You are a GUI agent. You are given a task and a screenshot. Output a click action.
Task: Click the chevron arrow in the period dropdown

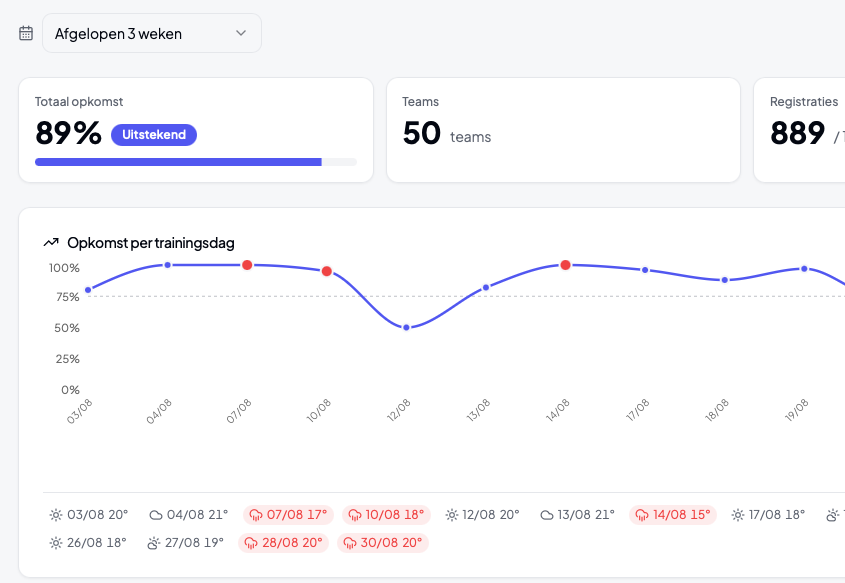(x=241, y=33)
